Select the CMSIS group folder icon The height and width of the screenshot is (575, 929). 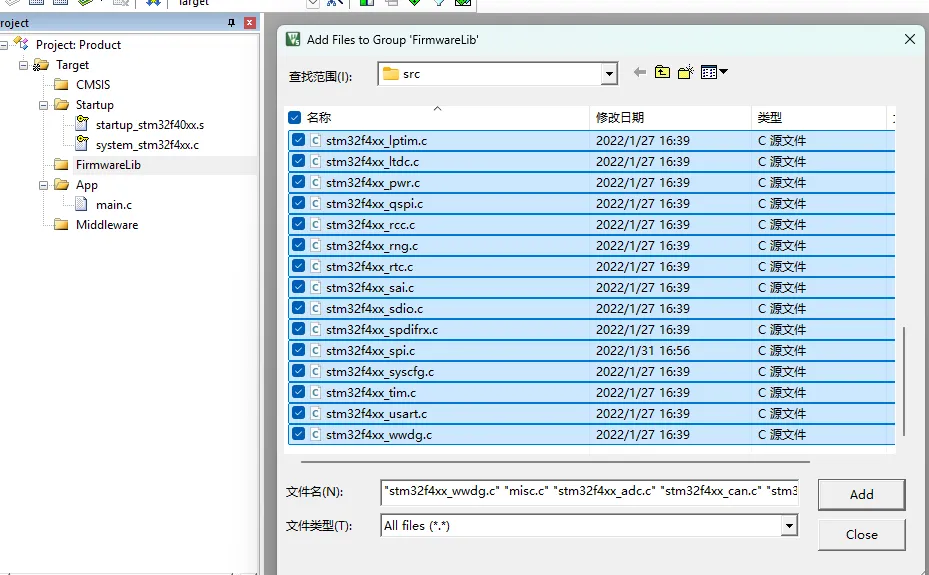coord(61,85)
